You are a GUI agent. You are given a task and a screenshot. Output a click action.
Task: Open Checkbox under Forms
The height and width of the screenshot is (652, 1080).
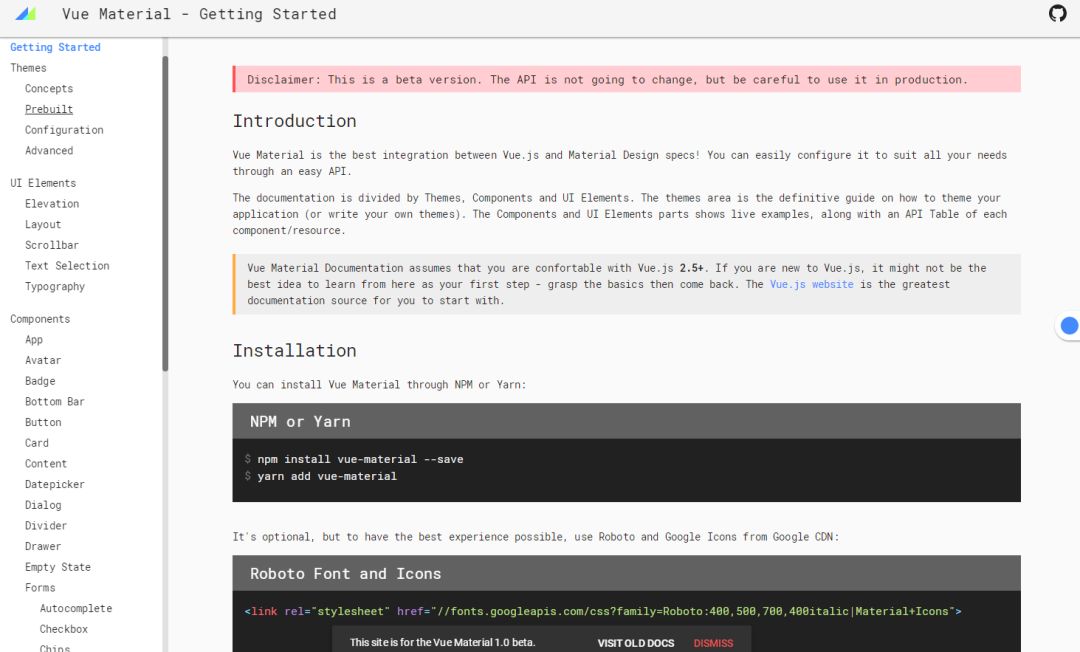click(63, 629)
